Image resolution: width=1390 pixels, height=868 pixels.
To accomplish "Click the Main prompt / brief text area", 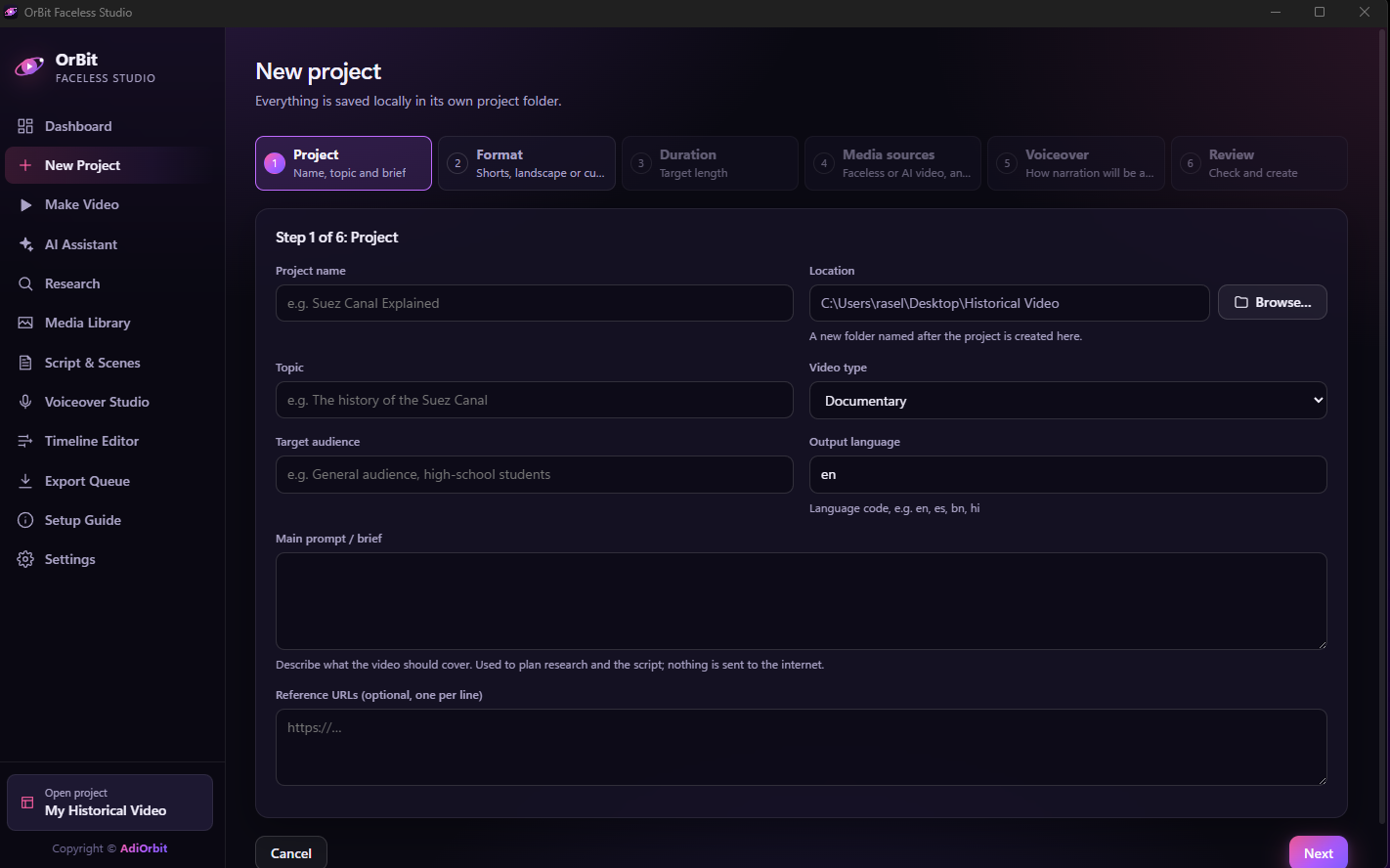I will coord(801,601).
